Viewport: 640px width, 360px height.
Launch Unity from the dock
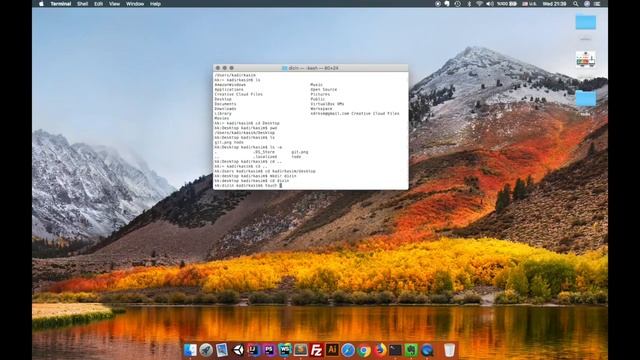click(x=238, y=350)
